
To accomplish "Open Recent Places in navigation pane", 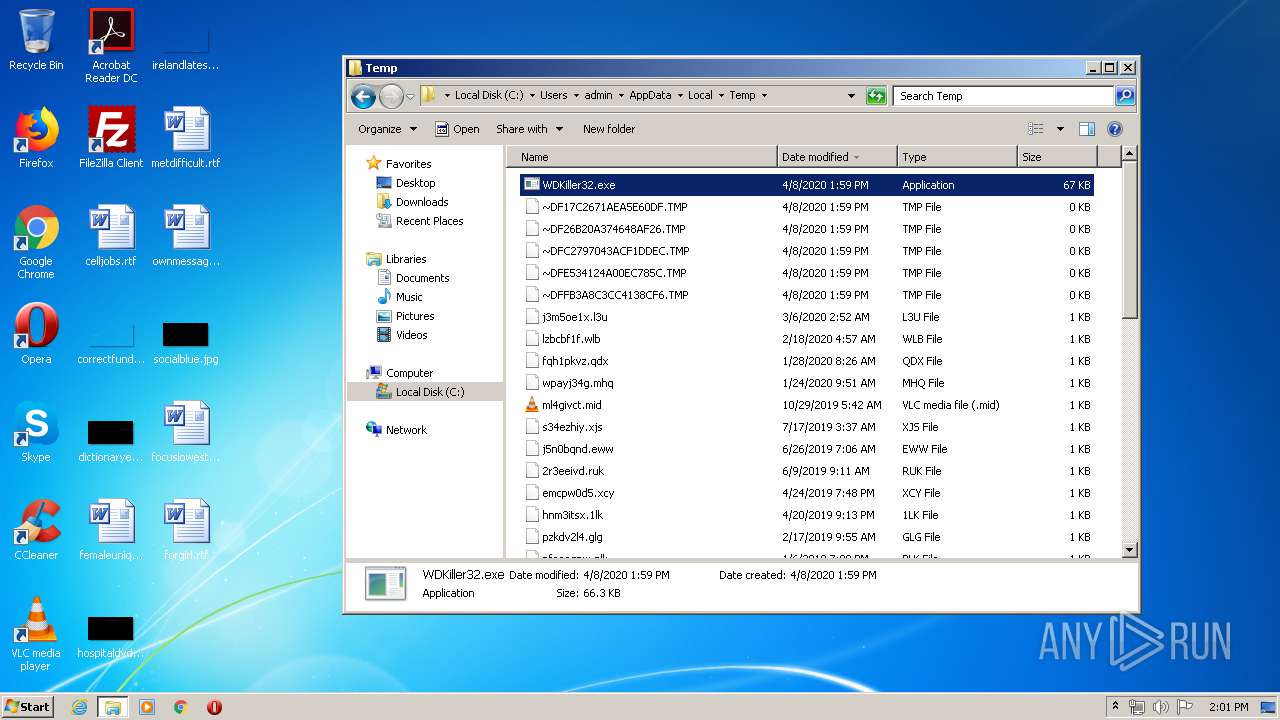I will pos(429,221).
